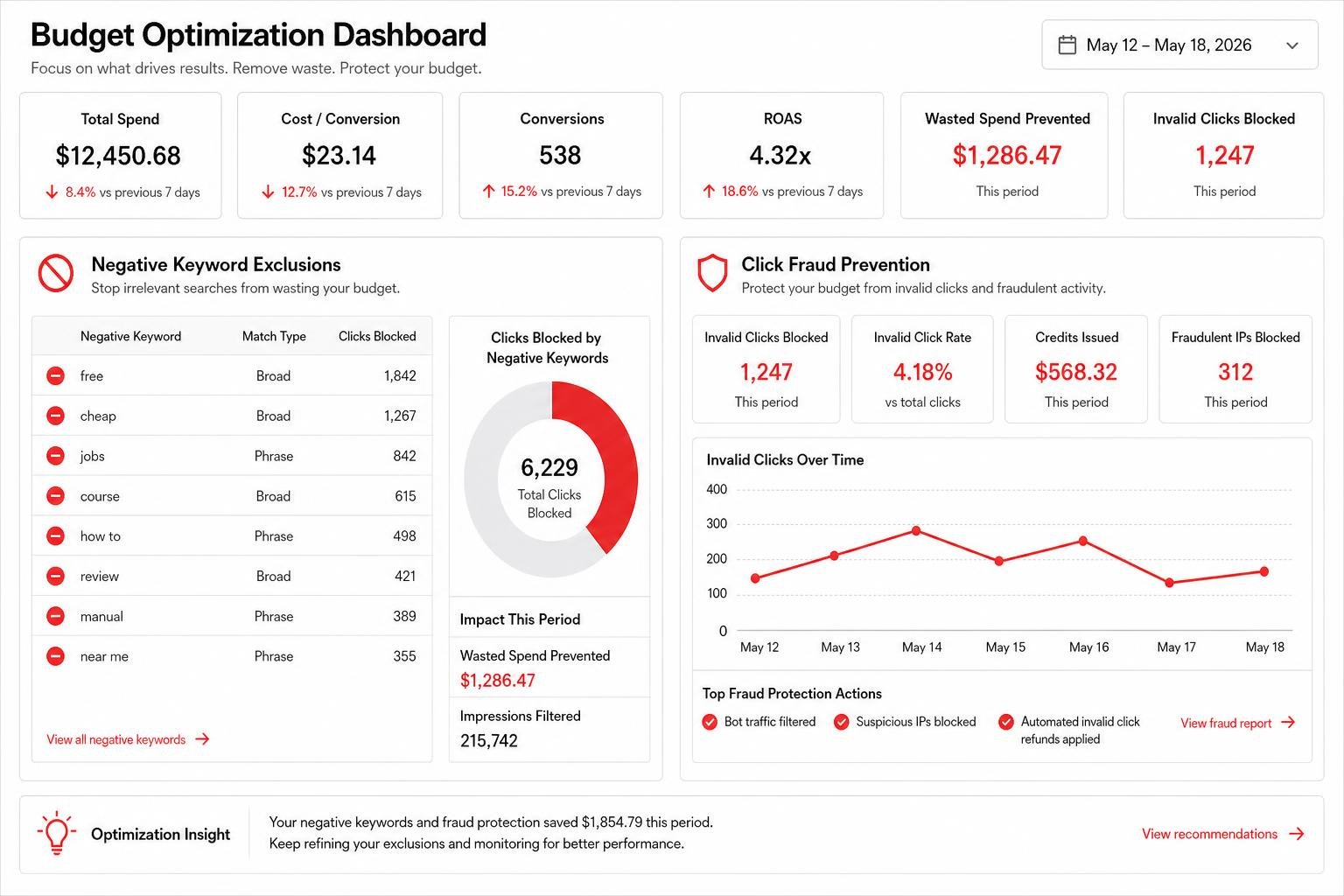The width and height of the screenshot is (1344, 896).
Task: Remove the 'free' negative keyword with minus icon
Action: [x=55, y=375]
